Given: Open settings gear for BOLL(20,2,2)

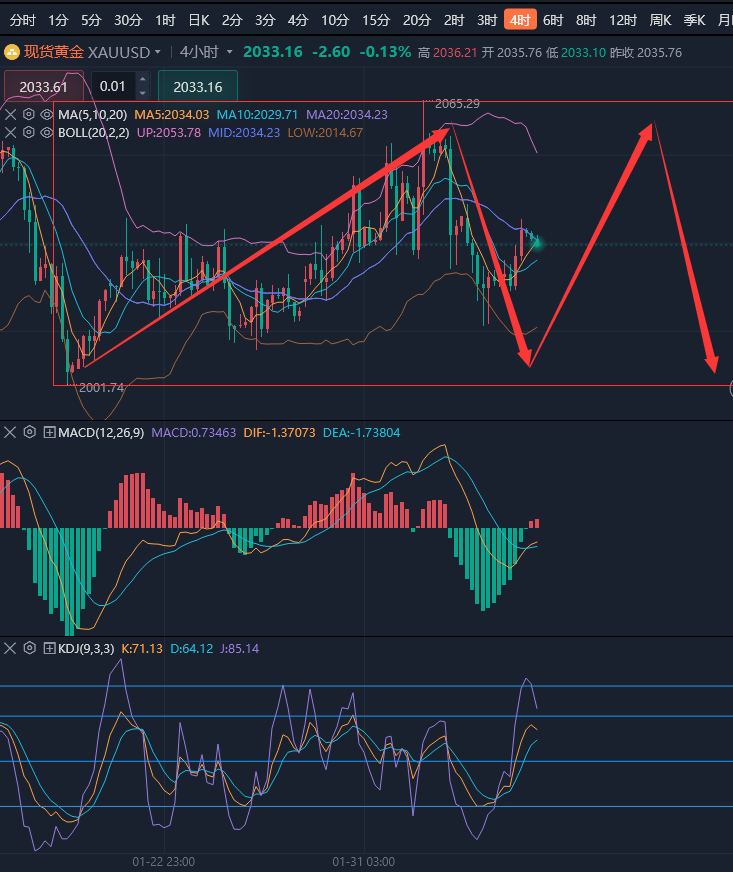Looking at the screenshot, I should [x=29, y=132].
